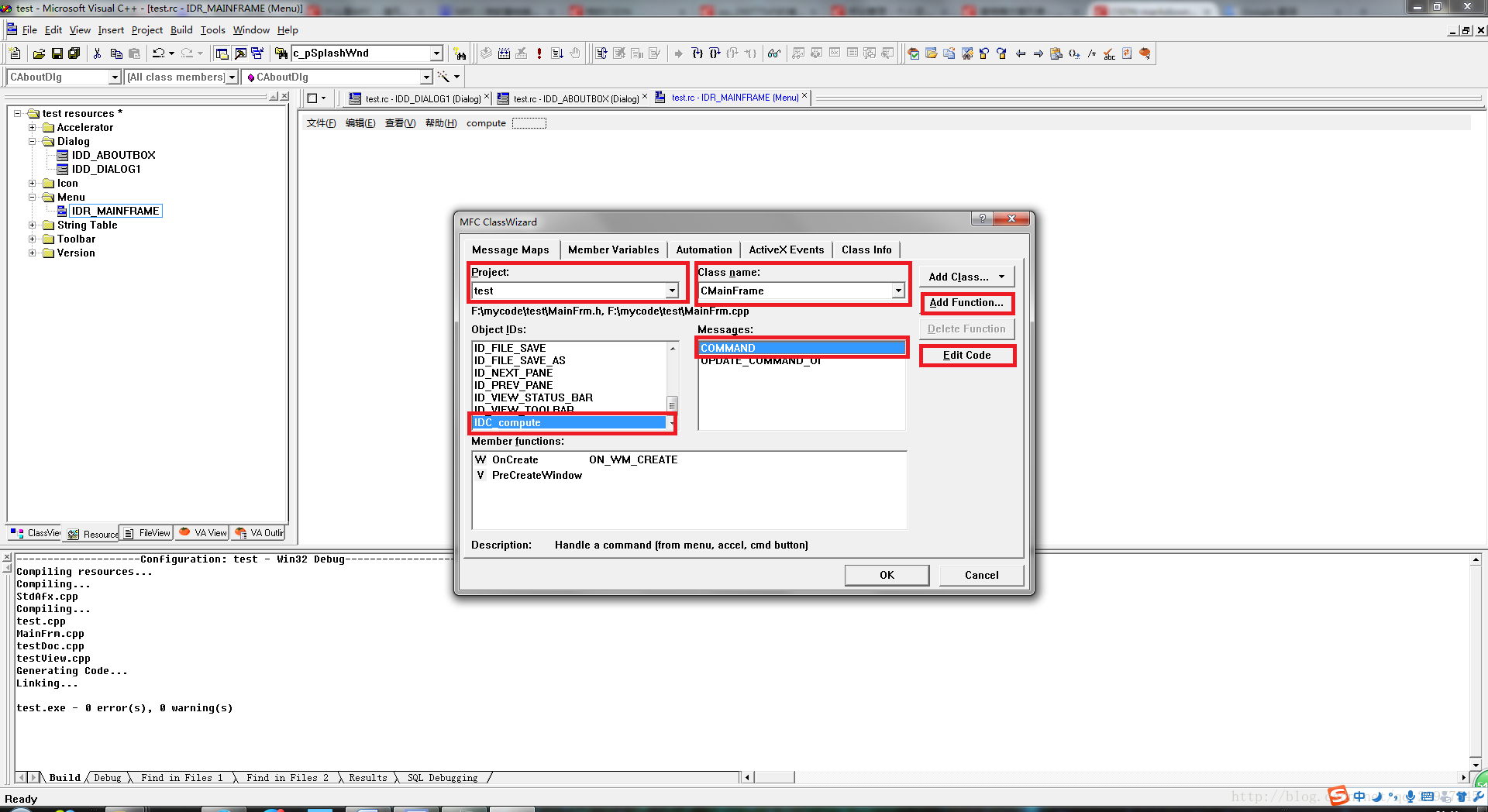Click the Restart debugger icon
The width and height of the screenshot is (1488, 812).
[x=601, y=53]
